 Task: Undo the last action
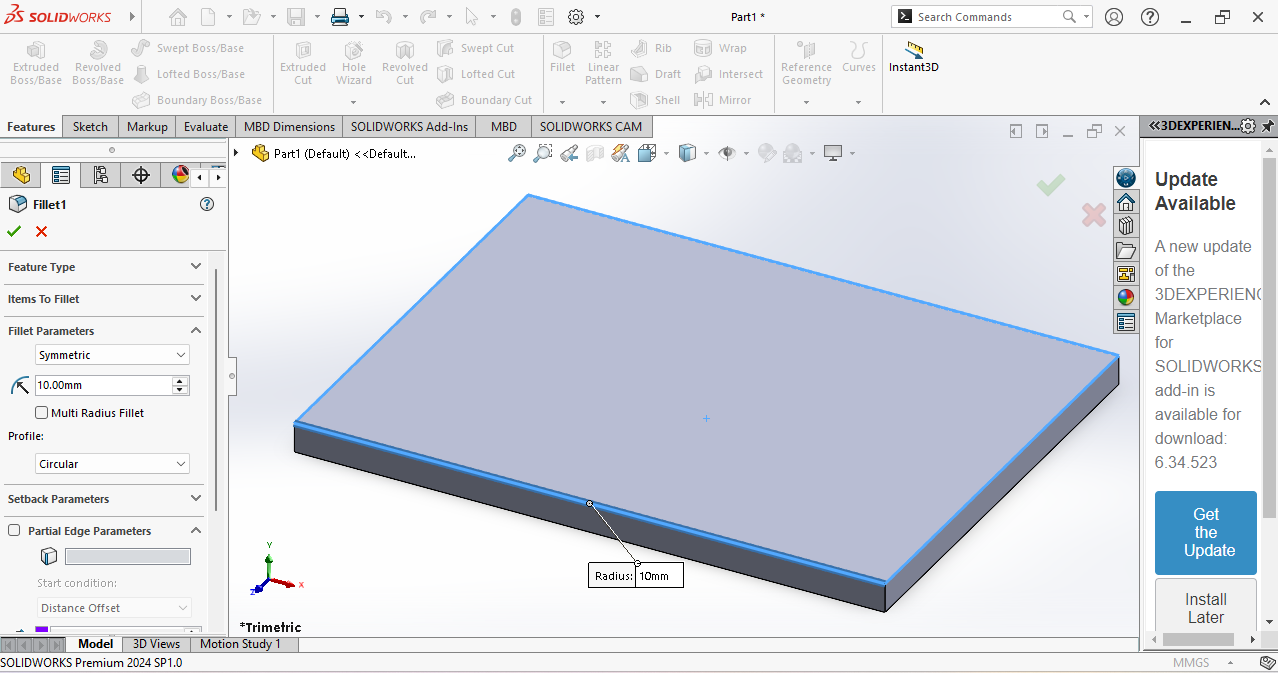[x=384, y=17]
